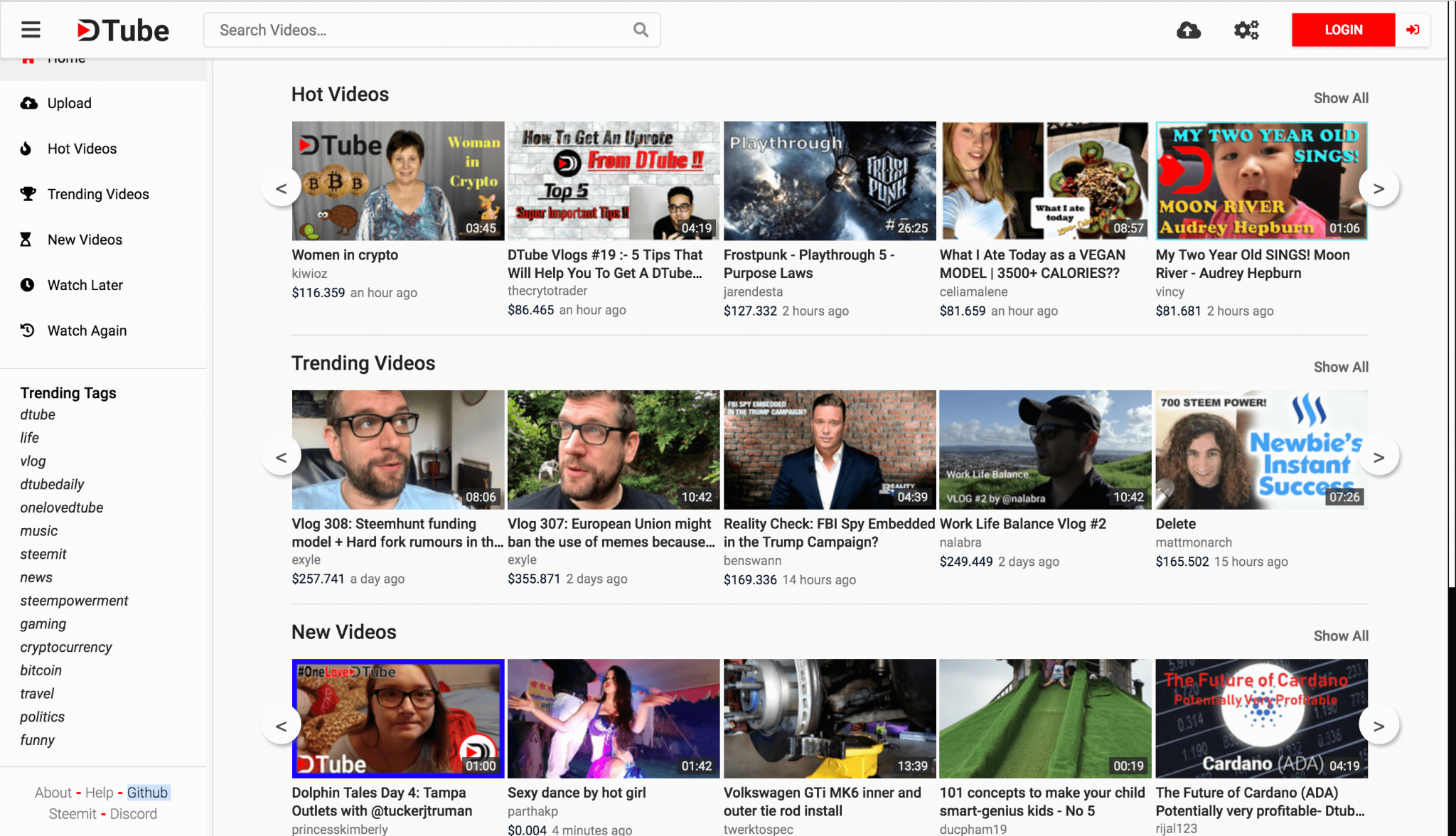Show next Hot Videos with right arrow
This screenshot has width=1456, height=836.
(x=1379, y=188)
